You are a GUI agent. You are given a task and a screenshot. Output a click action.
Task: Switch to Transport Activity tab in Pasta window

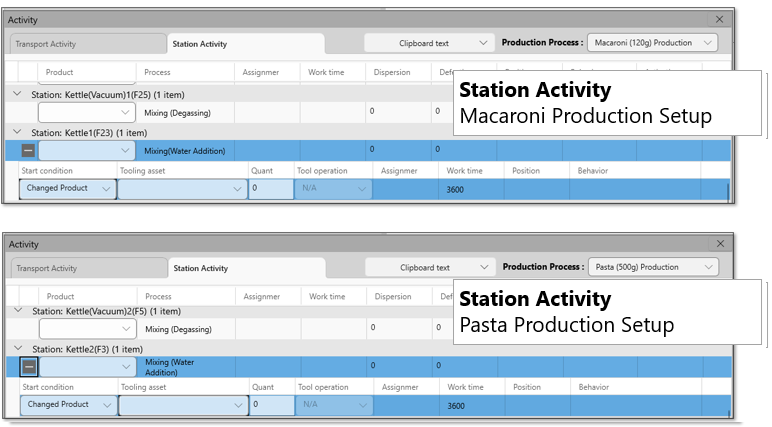(86, 268)
